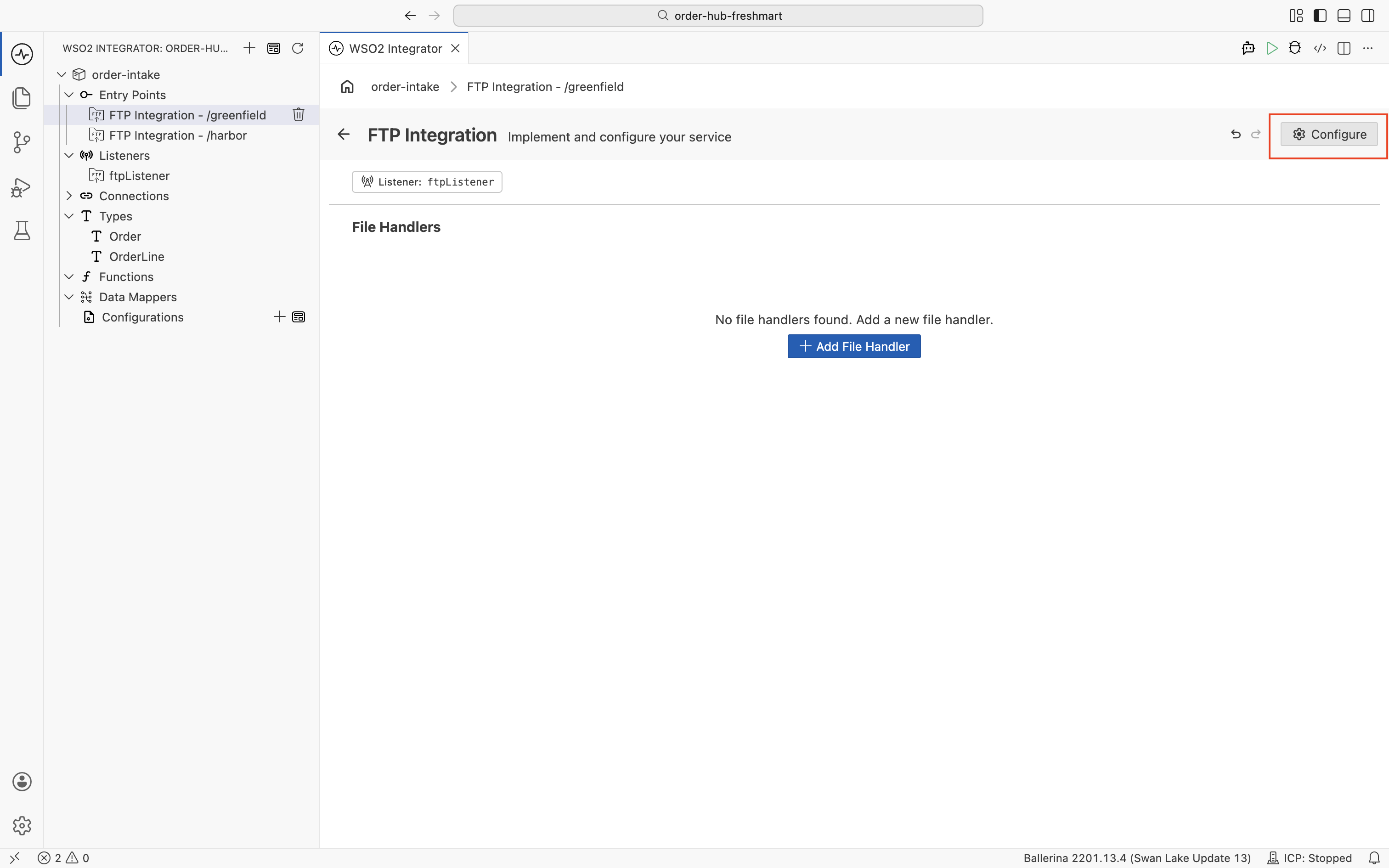Click the home icon in breadcrumb

point(347,87)
